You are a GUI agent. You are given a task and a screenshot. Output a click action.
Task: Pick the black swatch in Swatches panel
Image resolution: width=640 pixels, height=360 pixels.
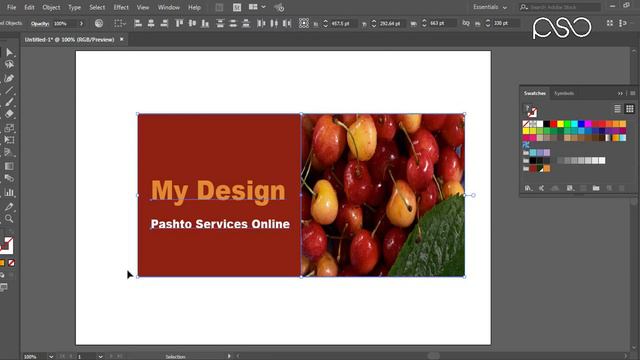(547, 124)
